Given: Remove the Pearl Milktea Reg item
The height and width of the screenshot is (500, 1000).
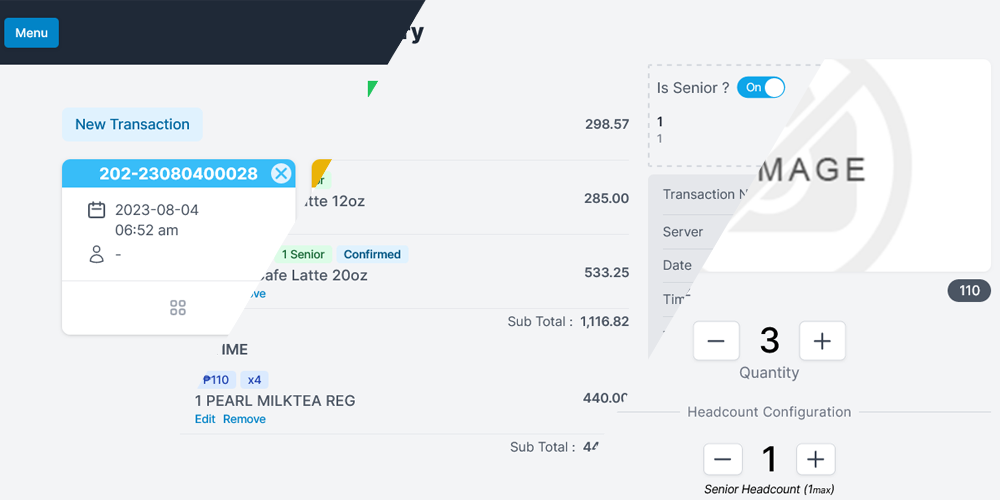Looking at the screenshot, I should (x=244, y=419).
